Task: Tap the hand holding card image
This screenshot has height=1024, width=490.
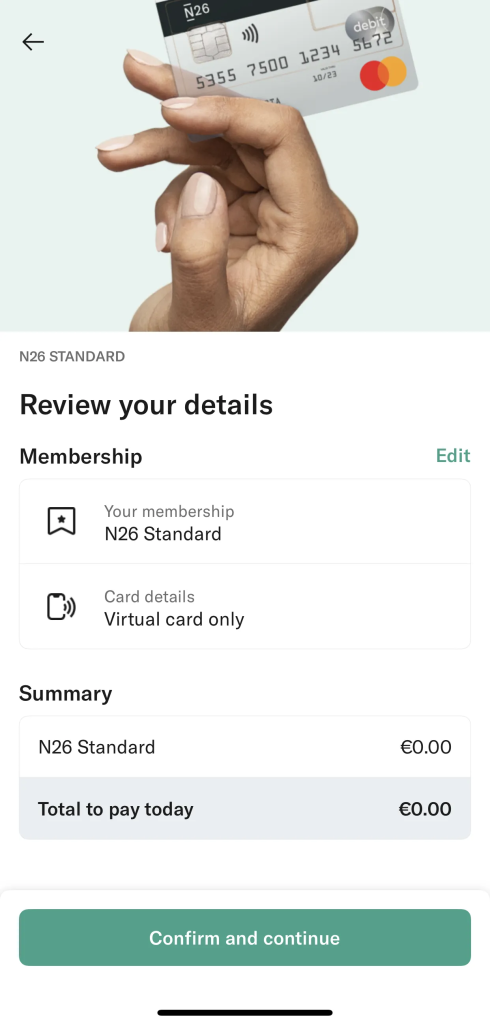Action: pos(245,166)
